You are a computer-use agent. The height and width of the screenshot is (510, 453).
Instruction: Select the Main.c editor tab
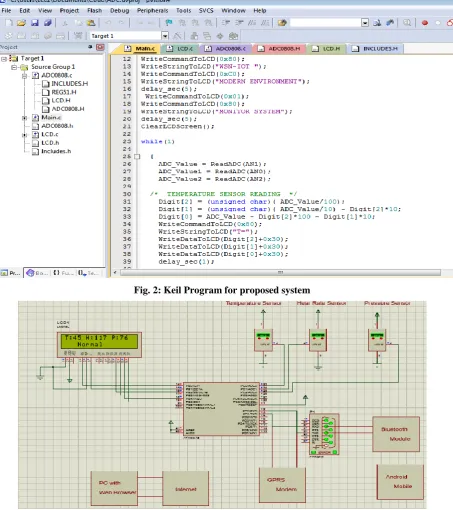141,49
